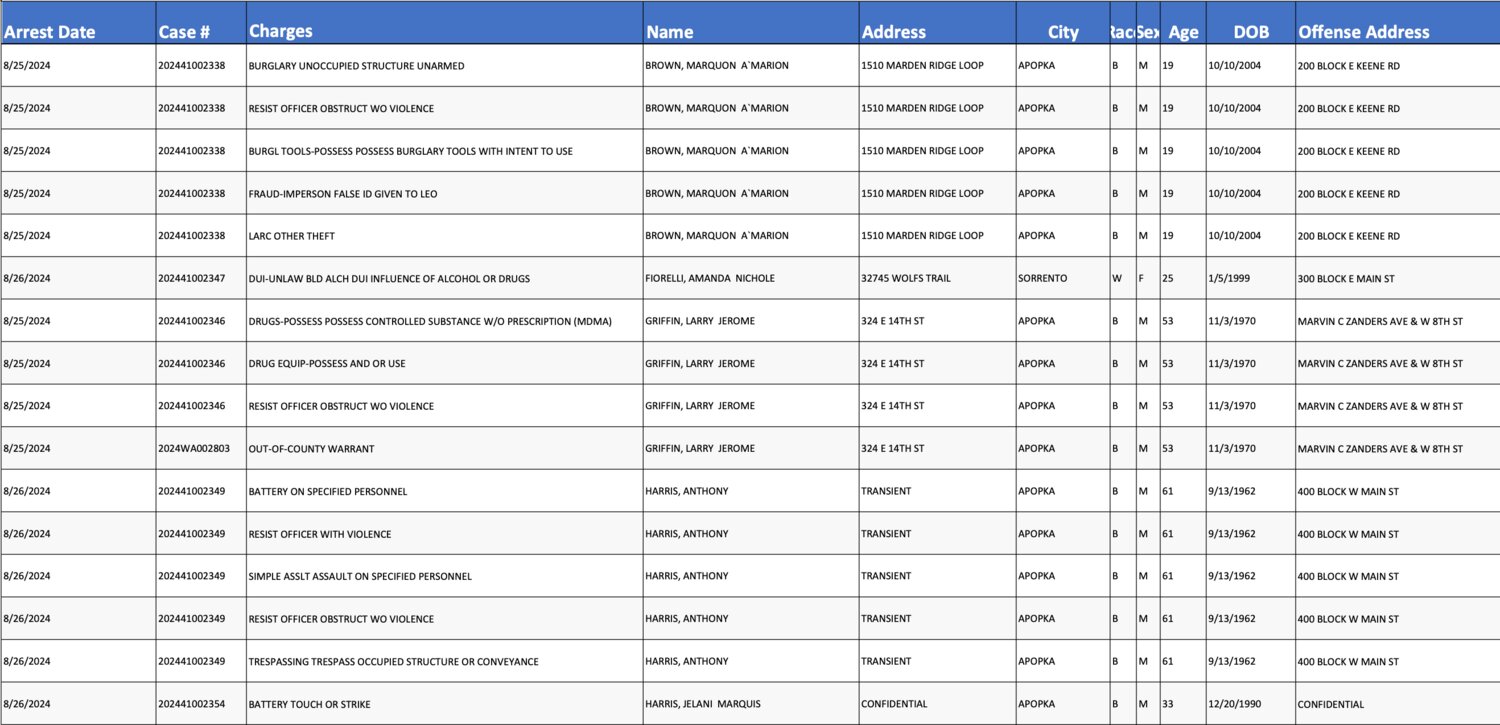Screen dimensions: 1500x725
Task: Select the FIORELLI, AMANDA NICHOLE name cell
Action: (x=751, y=278)
